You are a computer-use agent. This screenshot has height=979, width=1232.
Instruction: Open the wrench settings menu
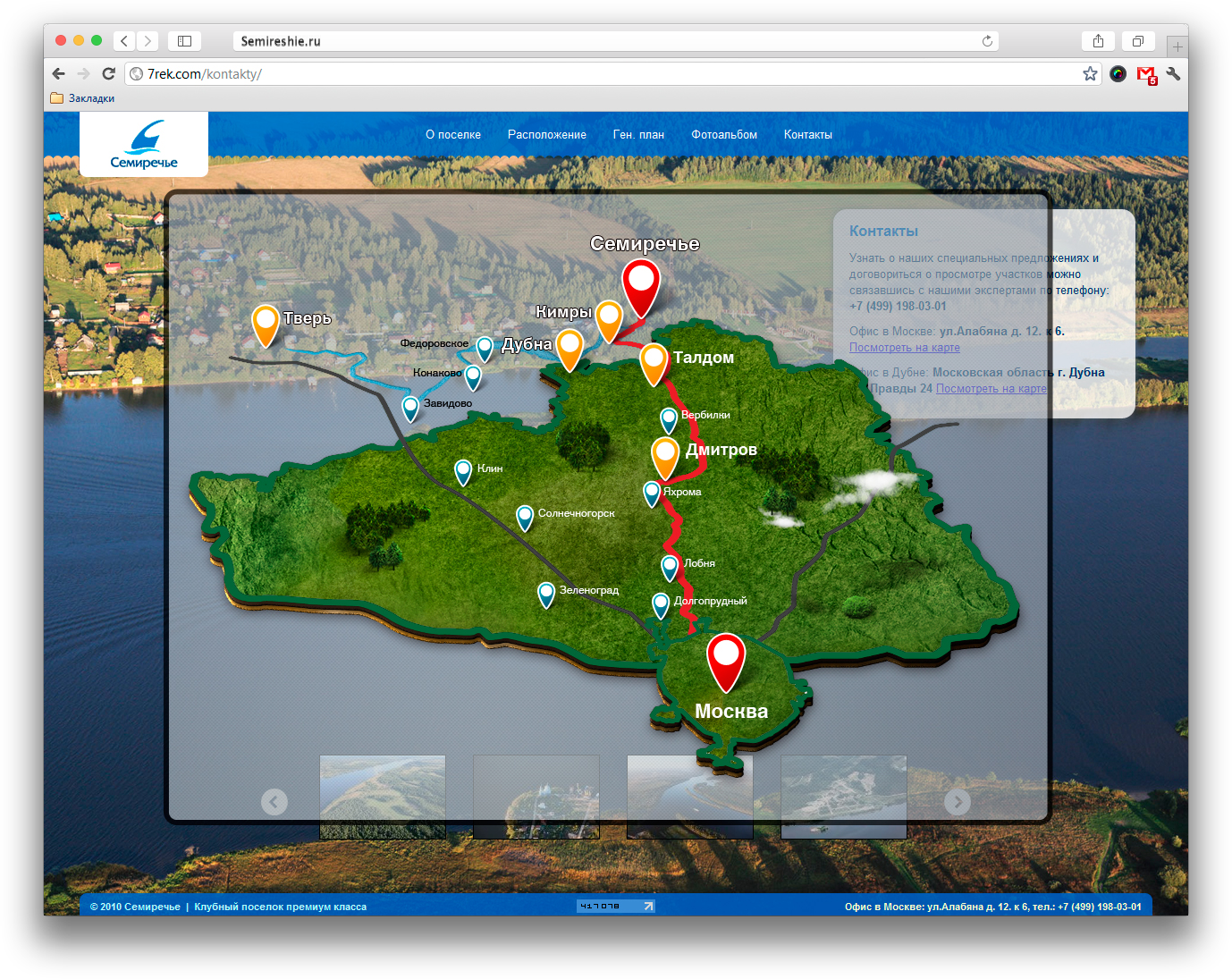[1173, 74]
